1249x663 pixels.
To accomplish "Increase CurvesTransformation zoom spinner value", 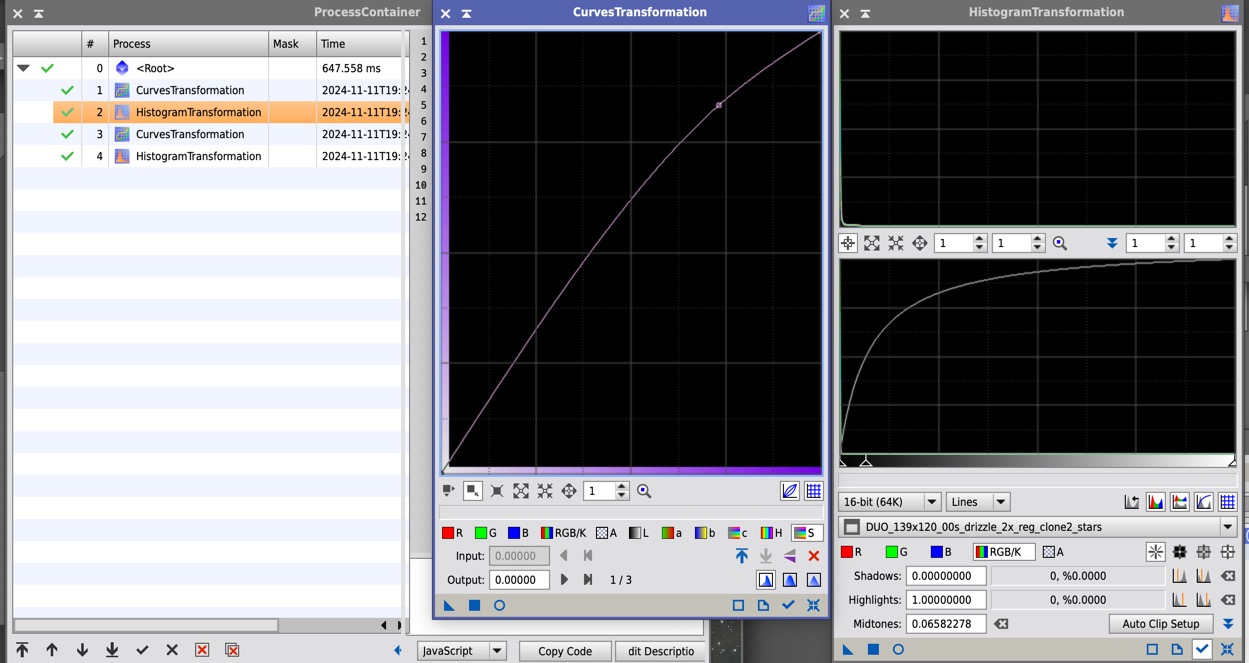I will [622, 487].
